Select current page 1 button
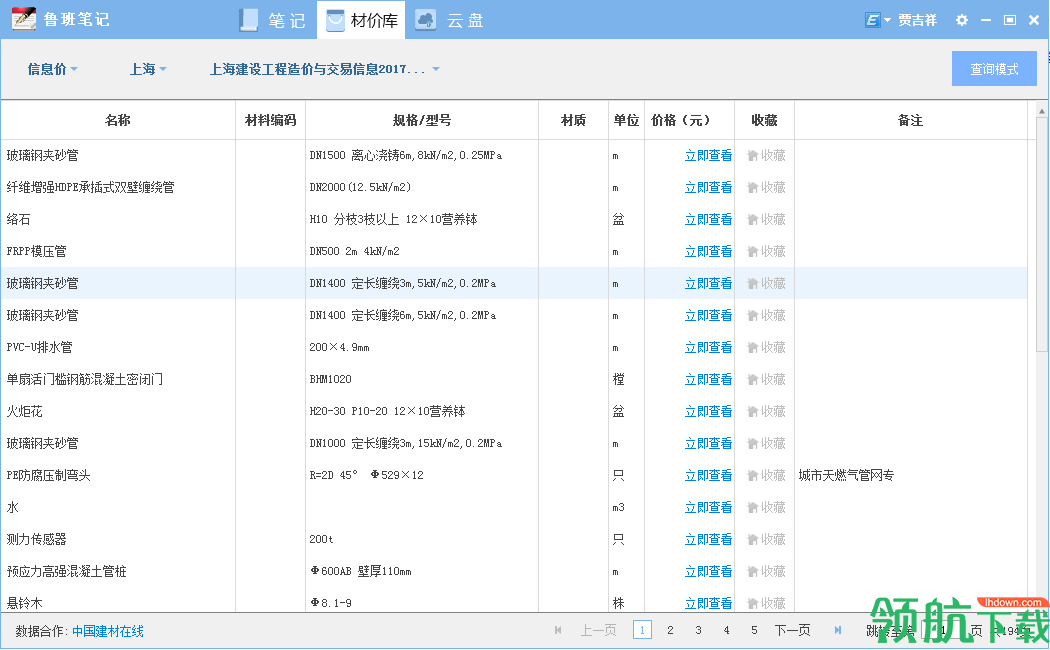This screenshot has width=1050, height=650. (x=642, y=630)
